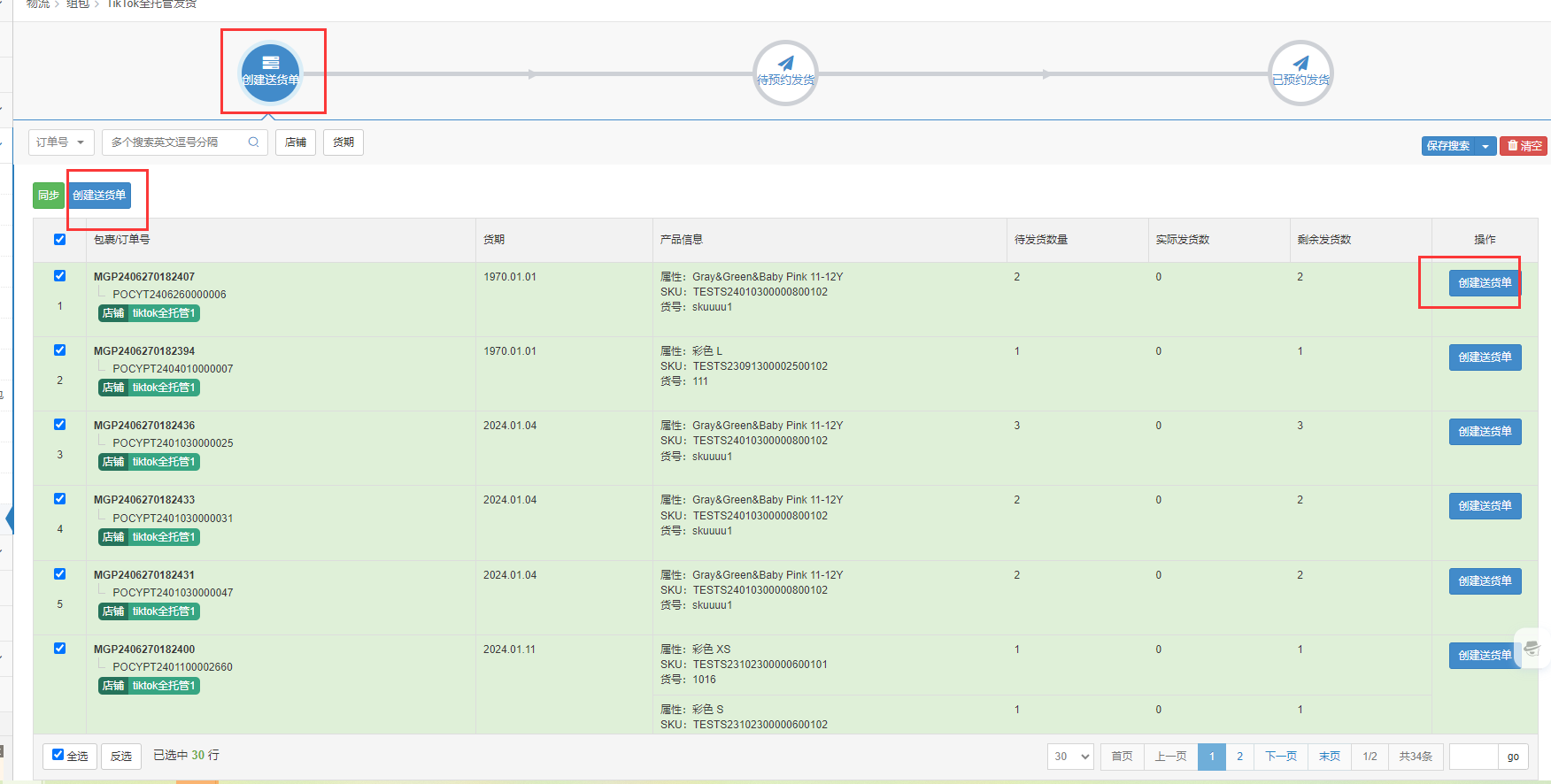Screen dimensions: 1551x784
Task: Click the 反选 invert selection button
Action: 121,757
